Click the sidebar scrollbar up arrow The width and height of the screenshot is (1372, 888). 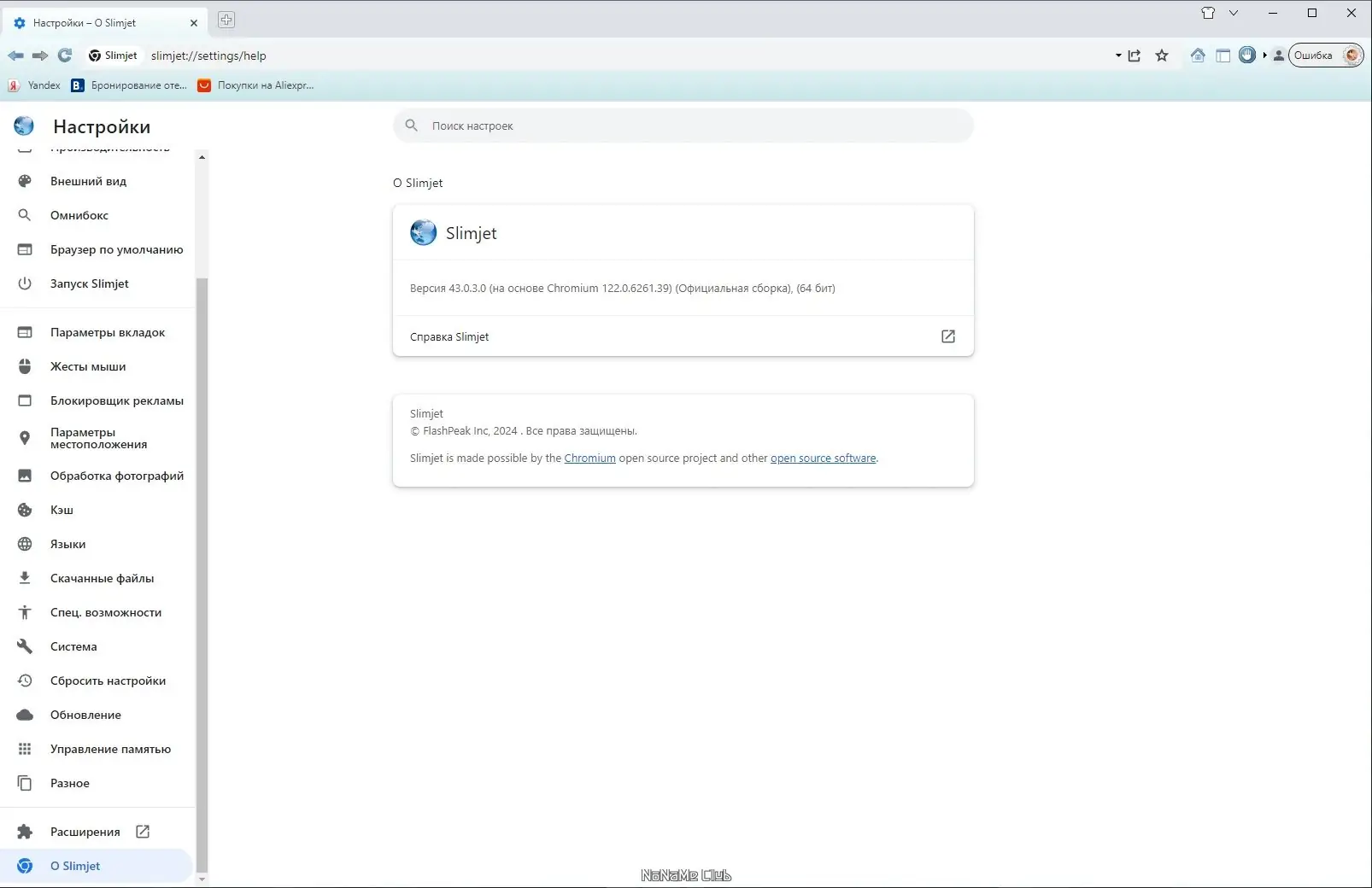pyautogui.click(x=202, y=157)
